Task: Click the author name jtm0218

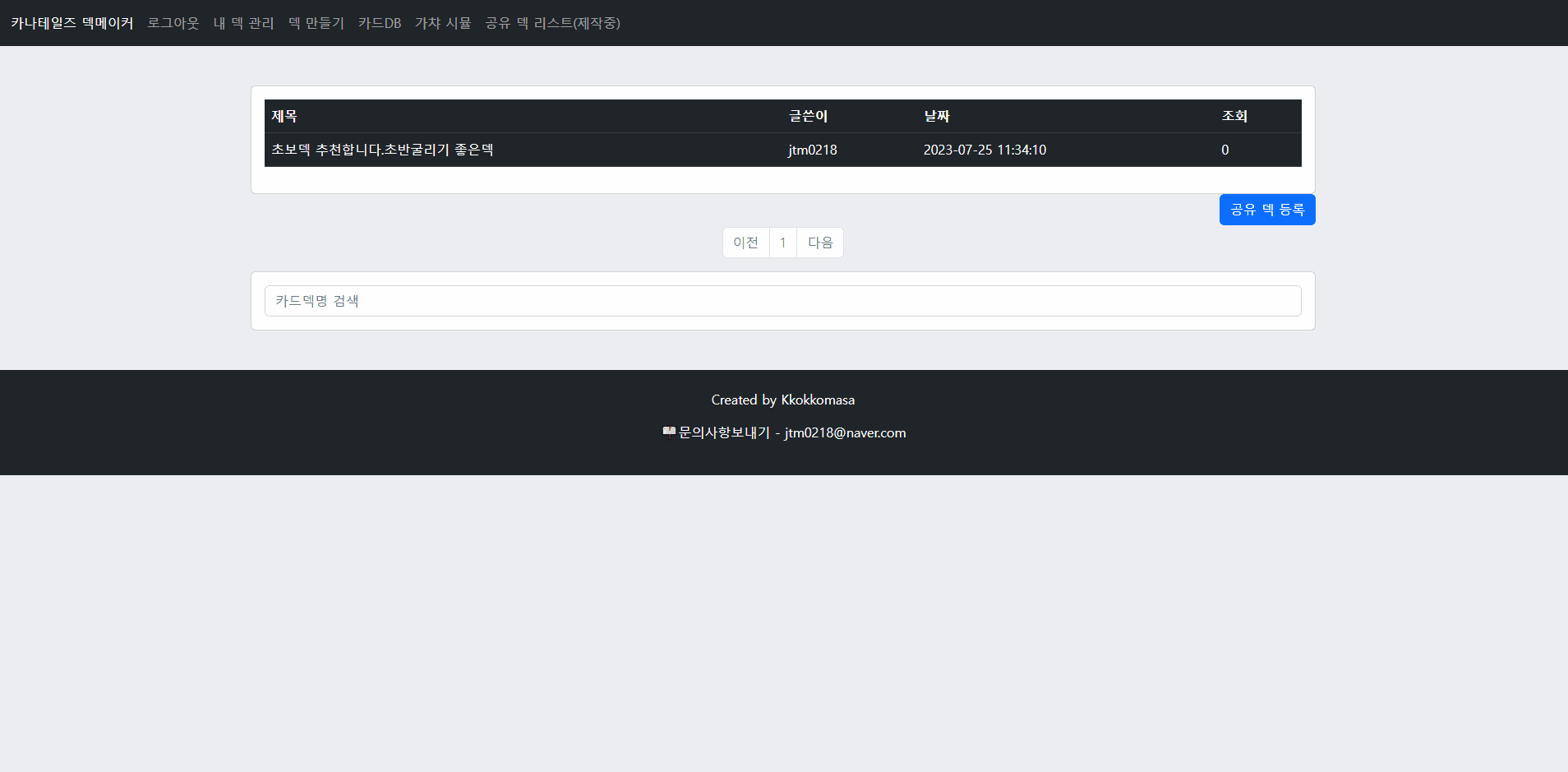Action: [x=811, y=150]
